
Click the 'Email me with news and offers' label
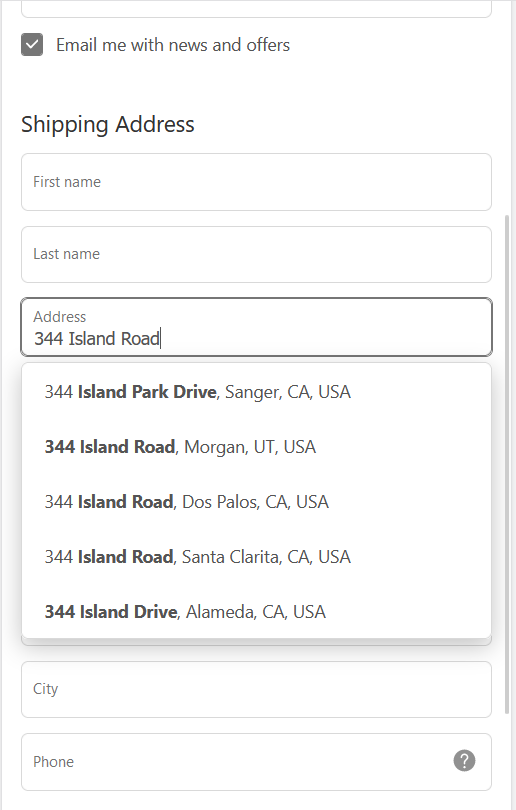tap(173, 45)
